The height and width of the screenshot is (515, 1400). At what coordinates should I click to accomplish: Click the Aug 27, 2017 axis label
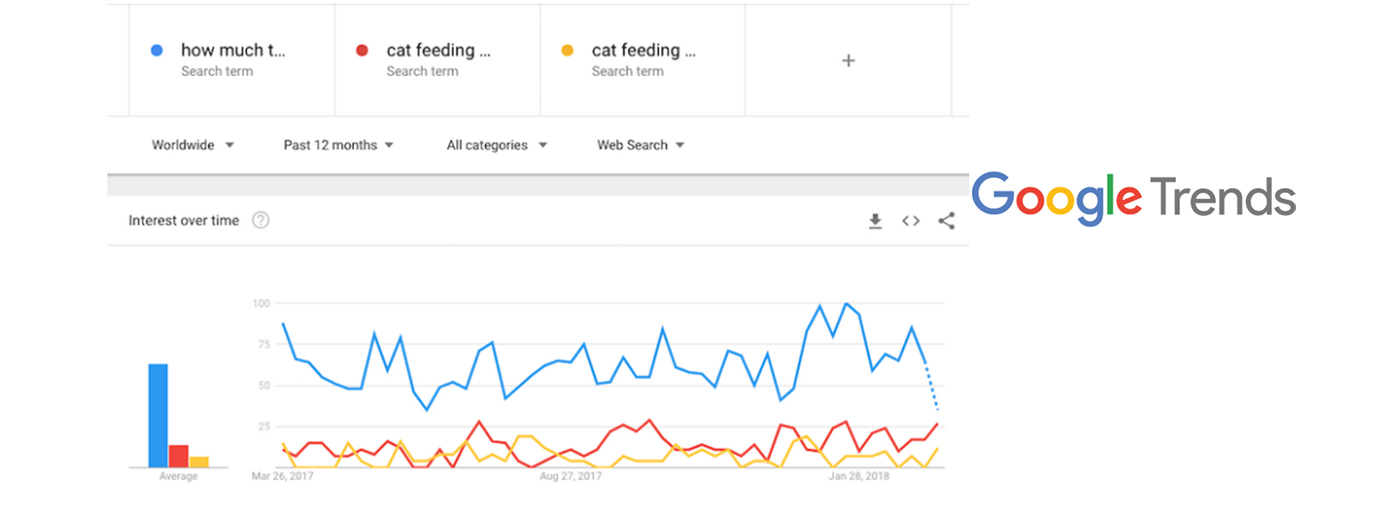(570, 477)
